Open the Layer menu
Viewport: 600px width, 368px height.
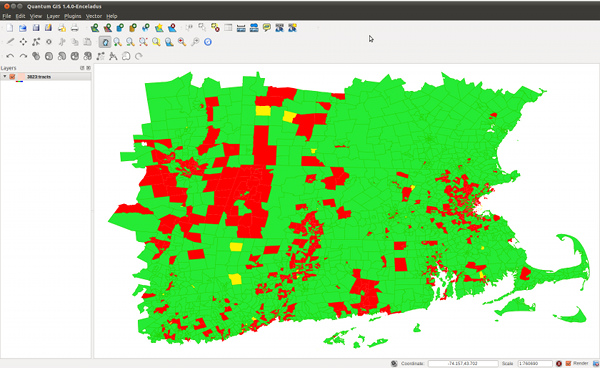[53, 16]
